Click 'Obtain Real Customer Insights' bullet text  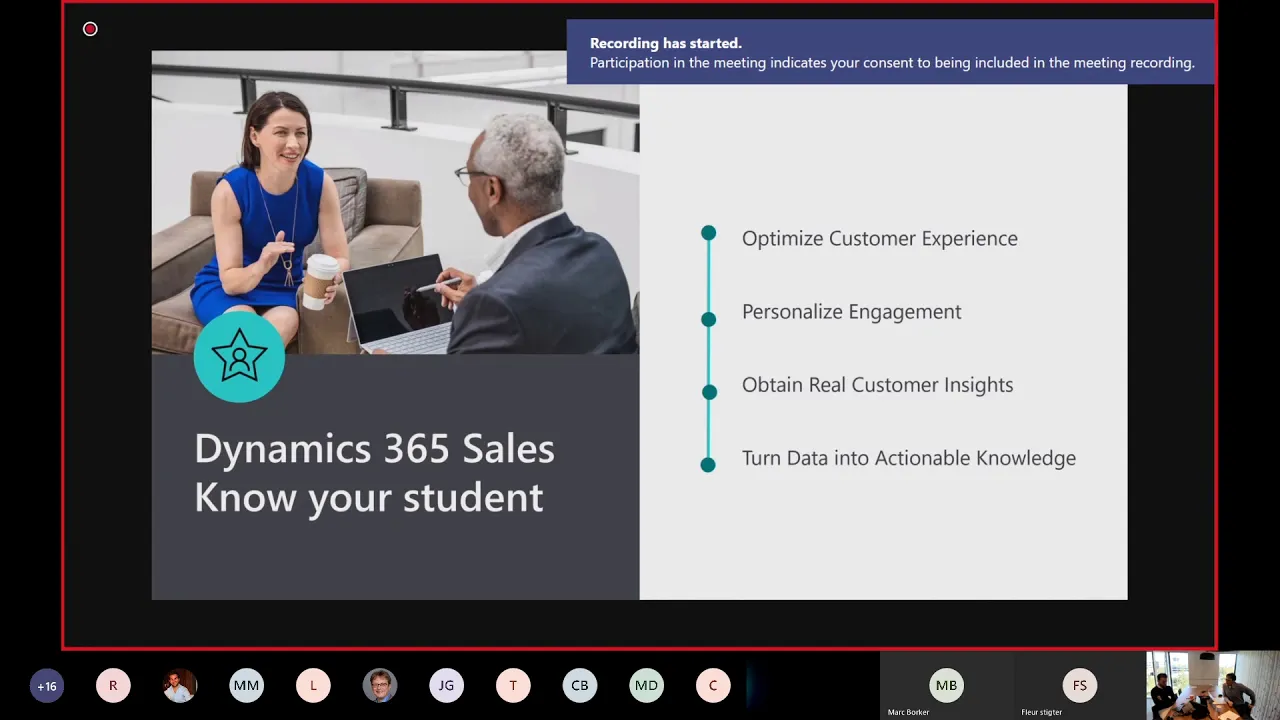coord(878,385)
